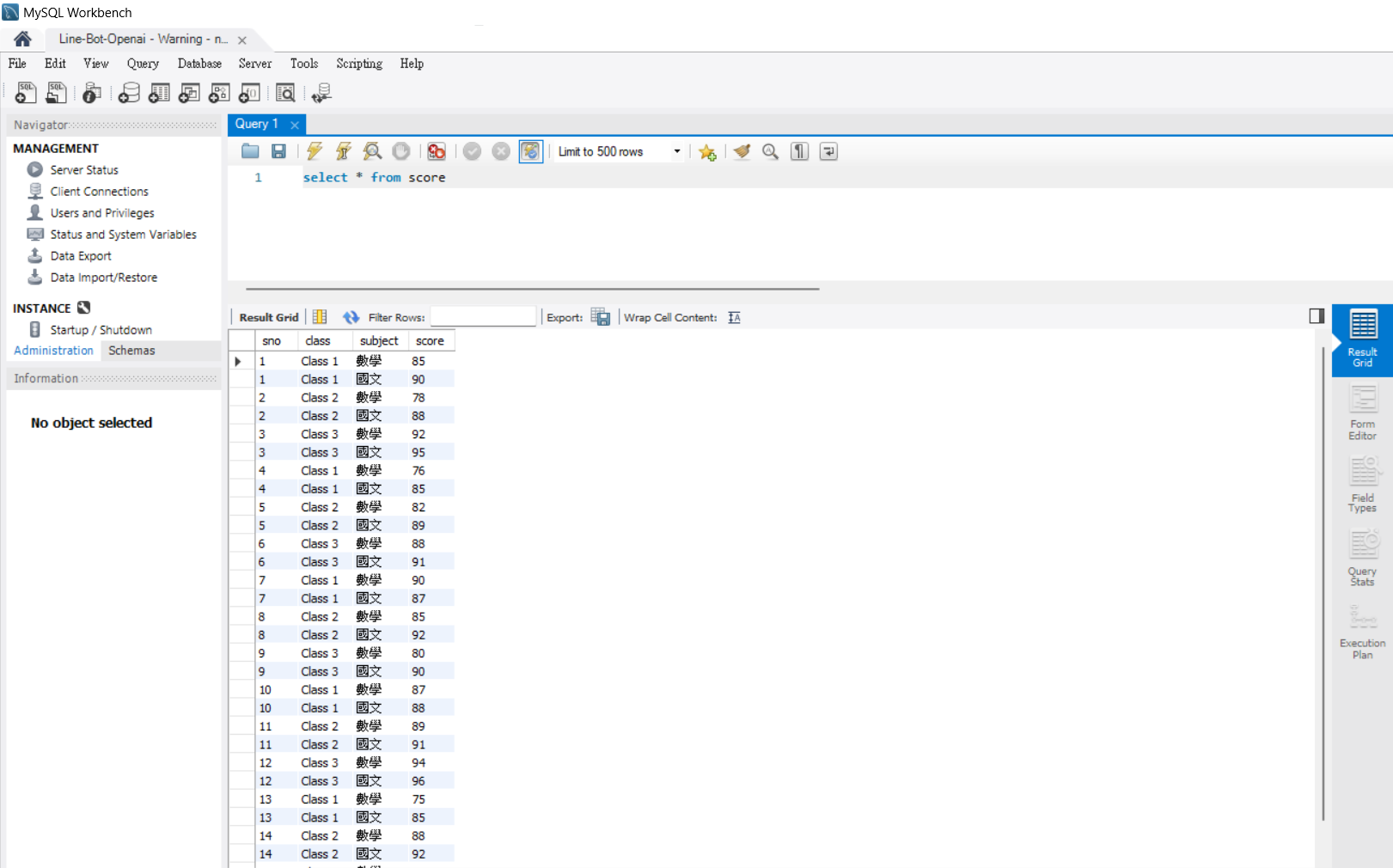Screen dimensions: 1393x868
Task: Open the Query menu
Action: tap(143, 64)
